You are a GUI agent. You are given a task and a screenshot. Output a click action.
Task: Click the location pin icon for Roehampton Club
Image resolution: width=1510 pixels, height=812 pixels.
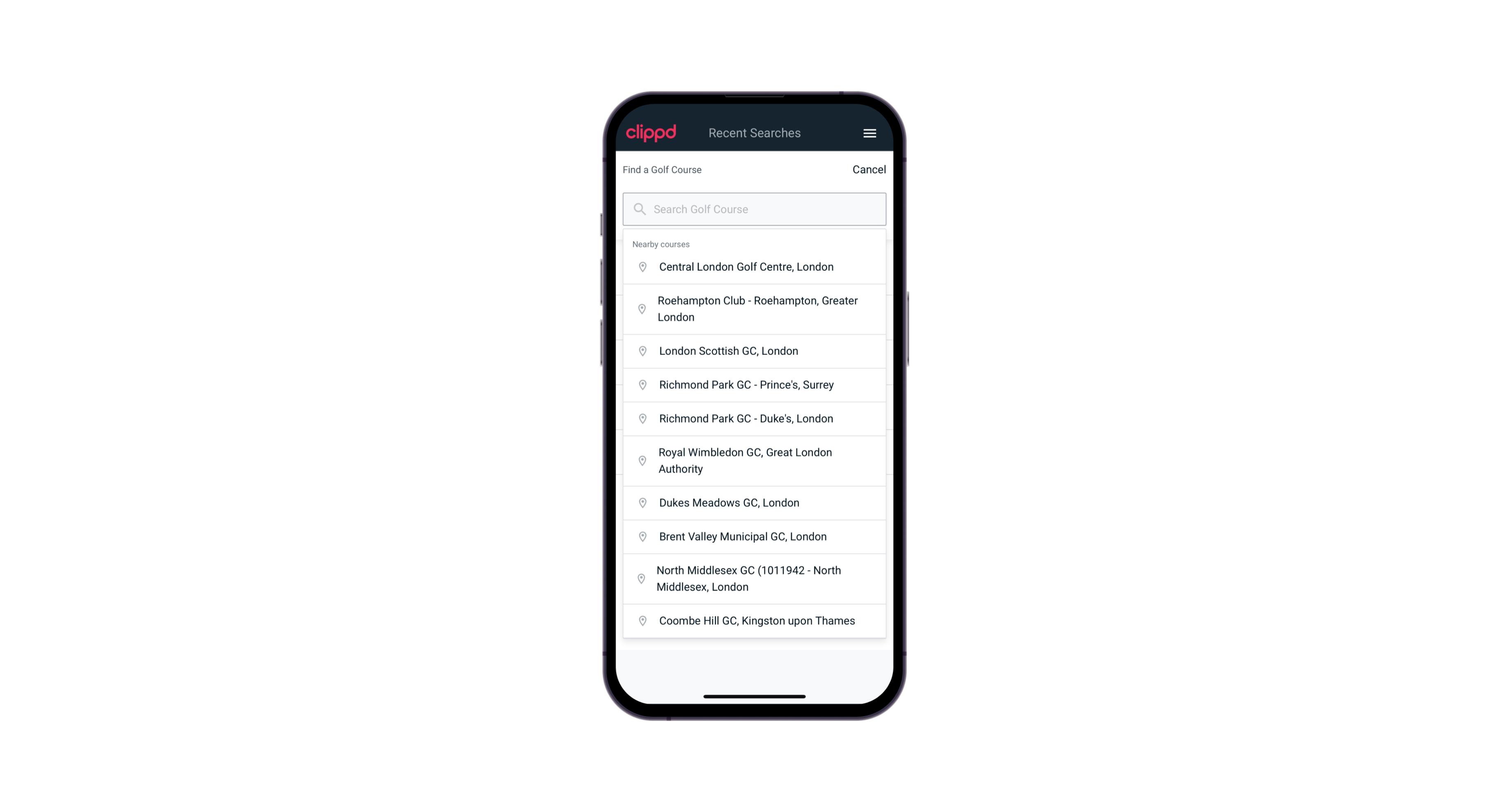pyautogui.click(x=641, y=309)
